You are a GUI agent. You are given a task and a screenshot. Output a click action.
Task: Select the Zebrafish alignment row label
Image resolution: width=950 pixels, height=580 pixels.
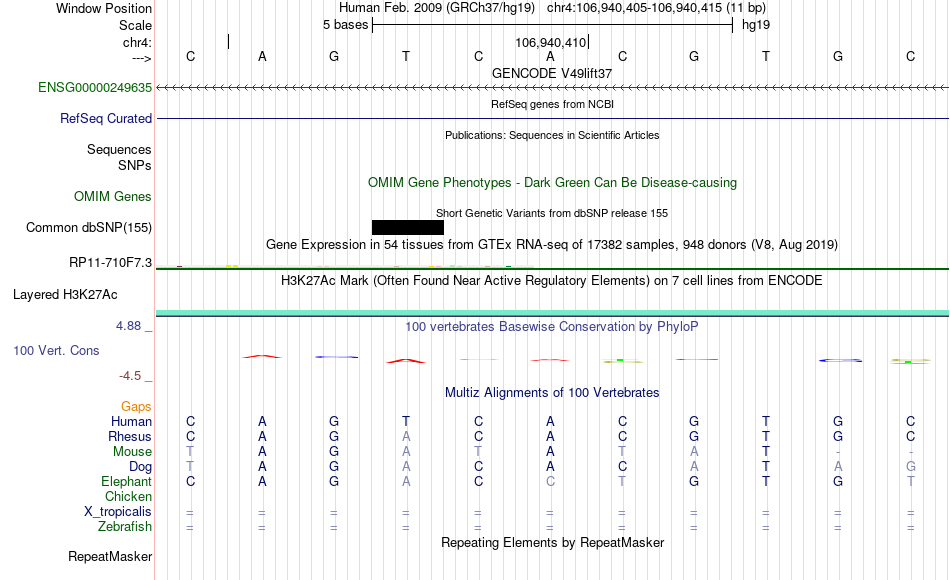pyautogui.click(x=125, y=527)
